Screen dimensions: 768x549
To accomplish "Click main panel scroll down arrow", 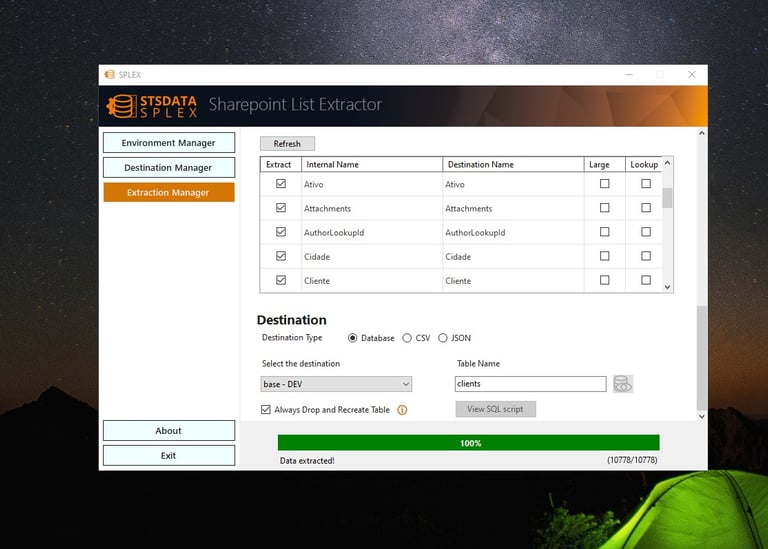I will [x=701, y=416].
